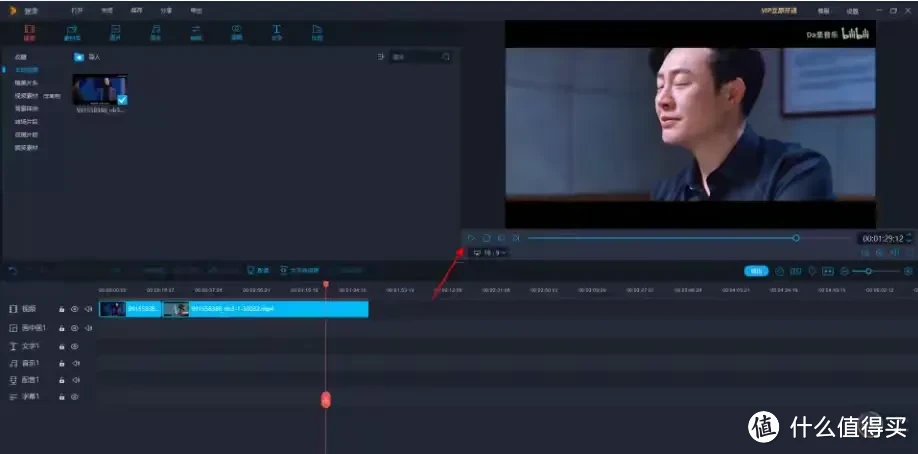918x454 pixels.
Task: Lock the 配音1 voice-over track
Action: 61,380
